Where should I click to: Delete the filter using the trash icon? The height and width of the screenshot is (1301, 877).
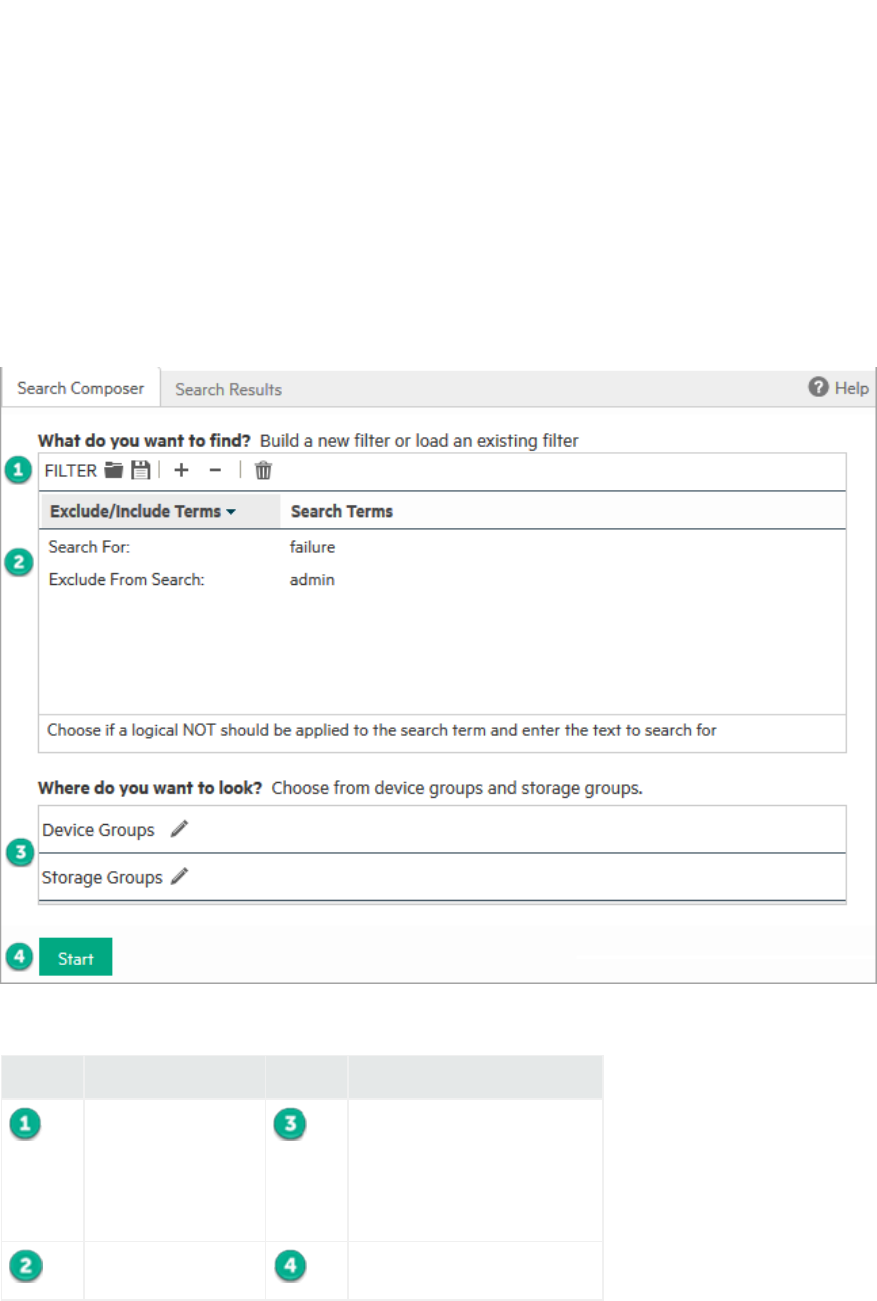(x=263, y=471)
